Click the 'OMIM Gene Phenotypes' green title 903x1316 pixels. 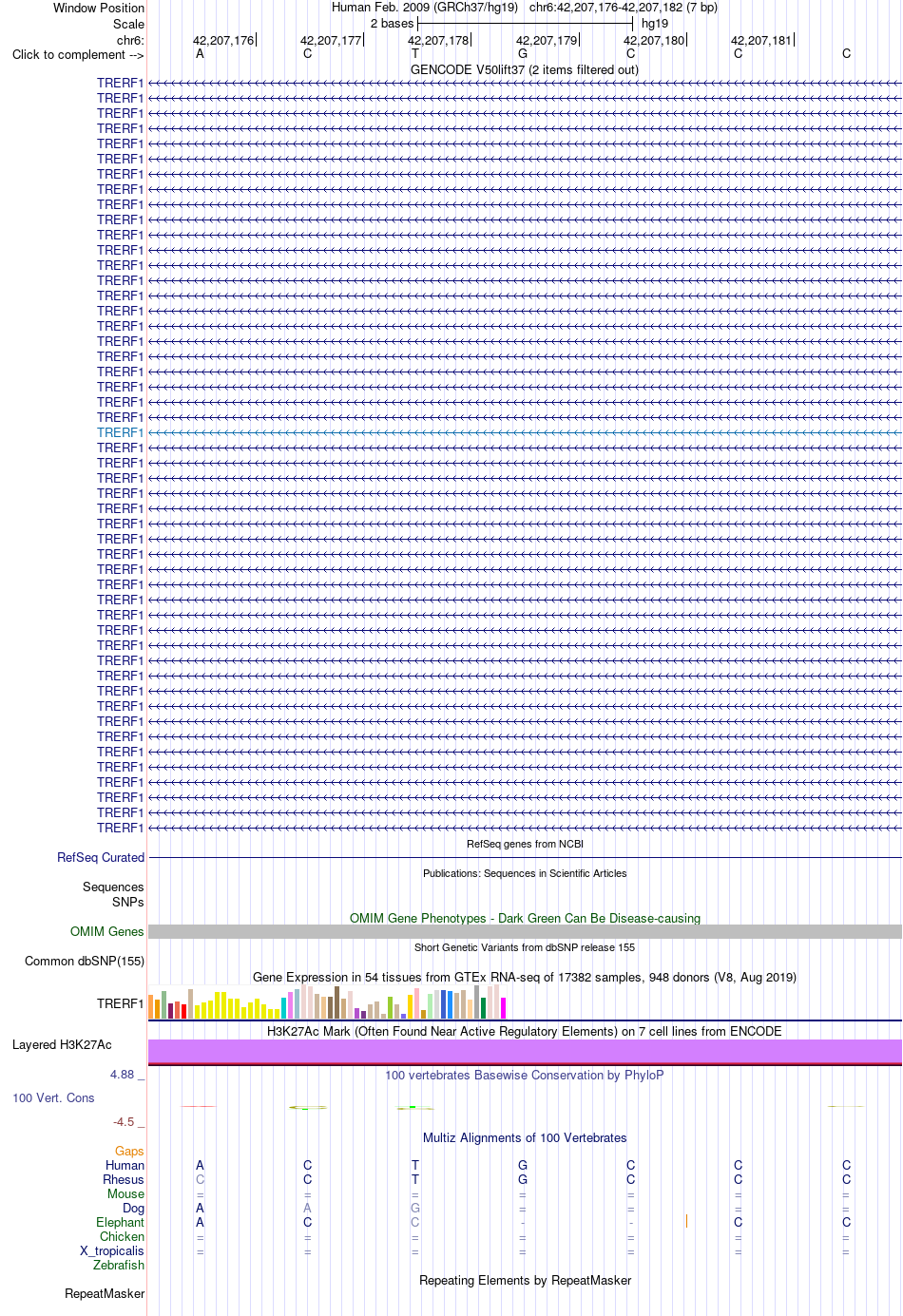click(x=525, y=918)
